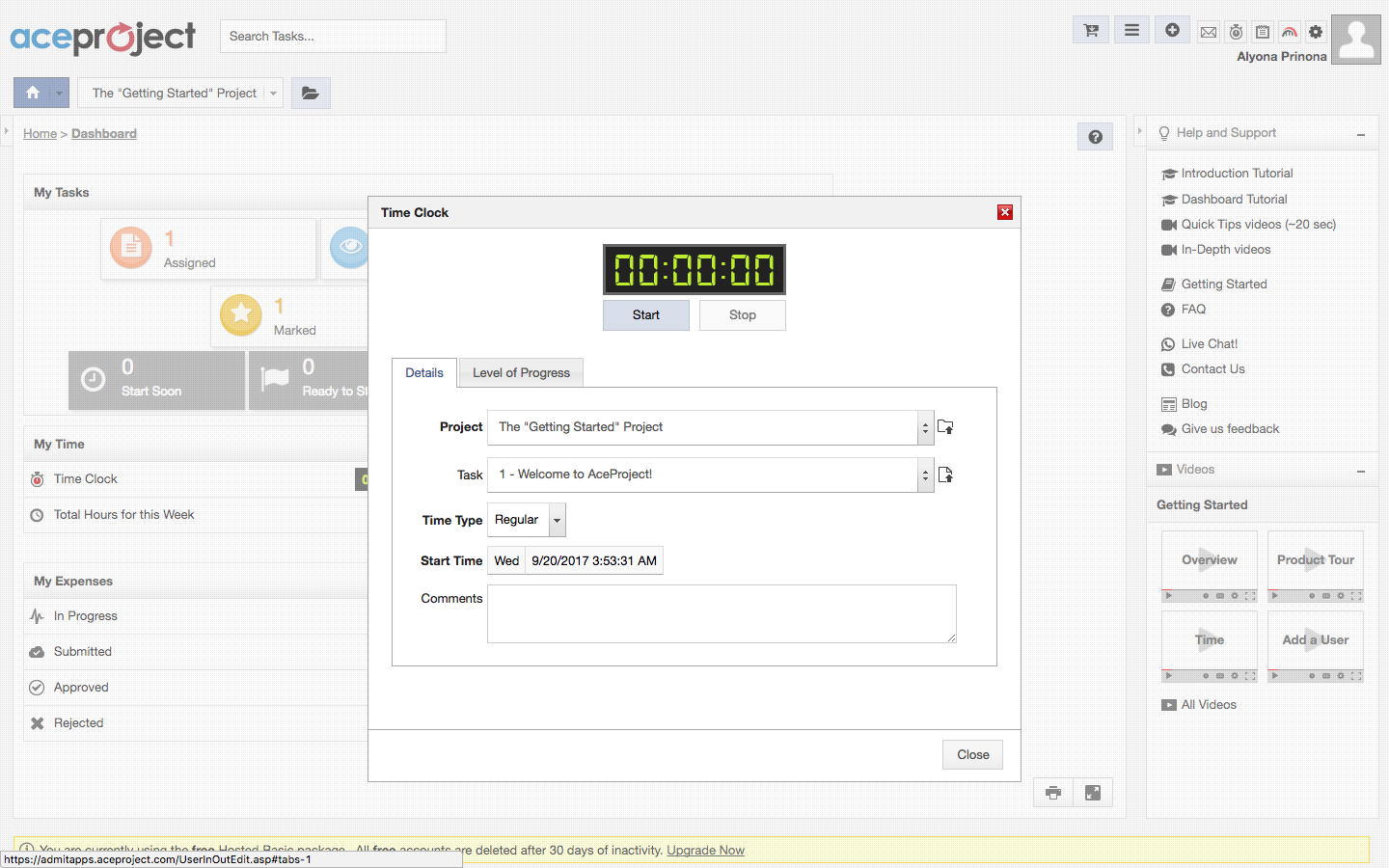Play the Product Tour video thumbnail
The image size is (1389, 868).
click(1316, 566)
